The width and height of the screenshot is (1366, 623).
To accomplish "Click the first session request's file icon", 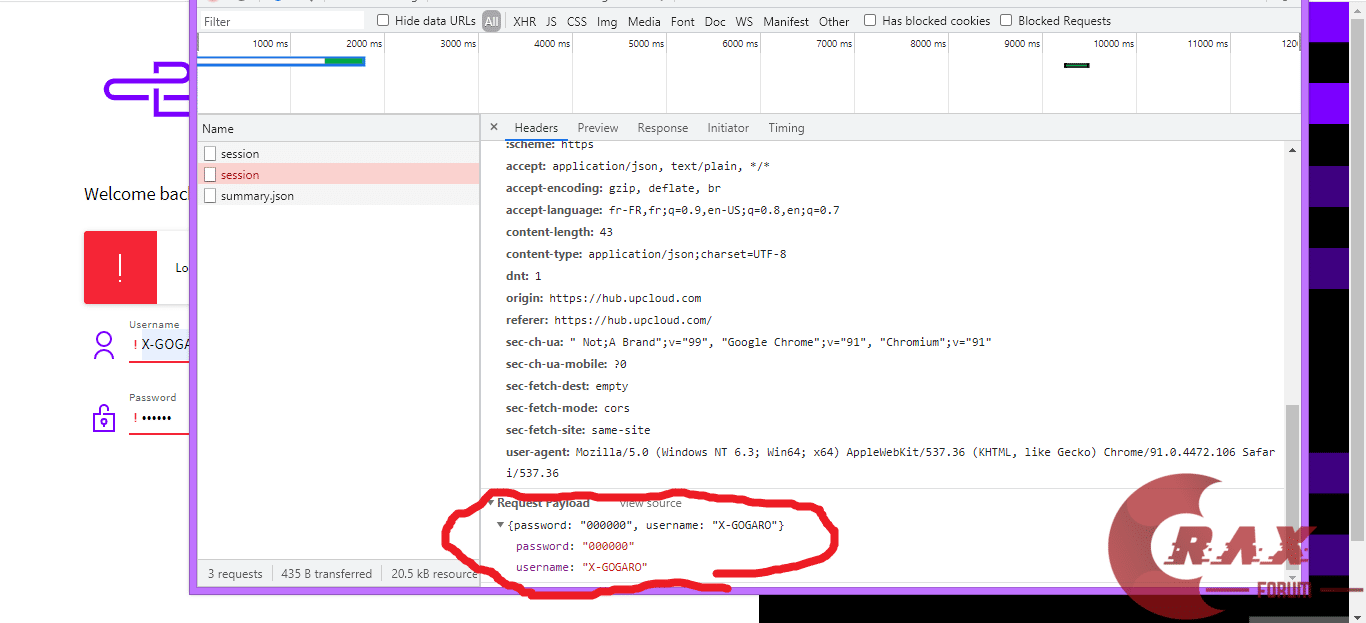I will [210, 154].
